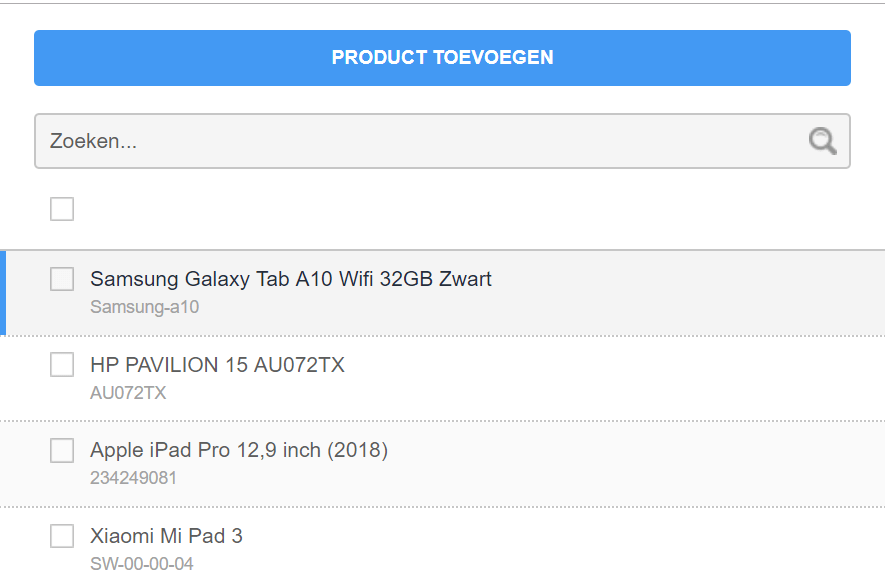Click empty space right of iPad Pro title

(640, 451)
